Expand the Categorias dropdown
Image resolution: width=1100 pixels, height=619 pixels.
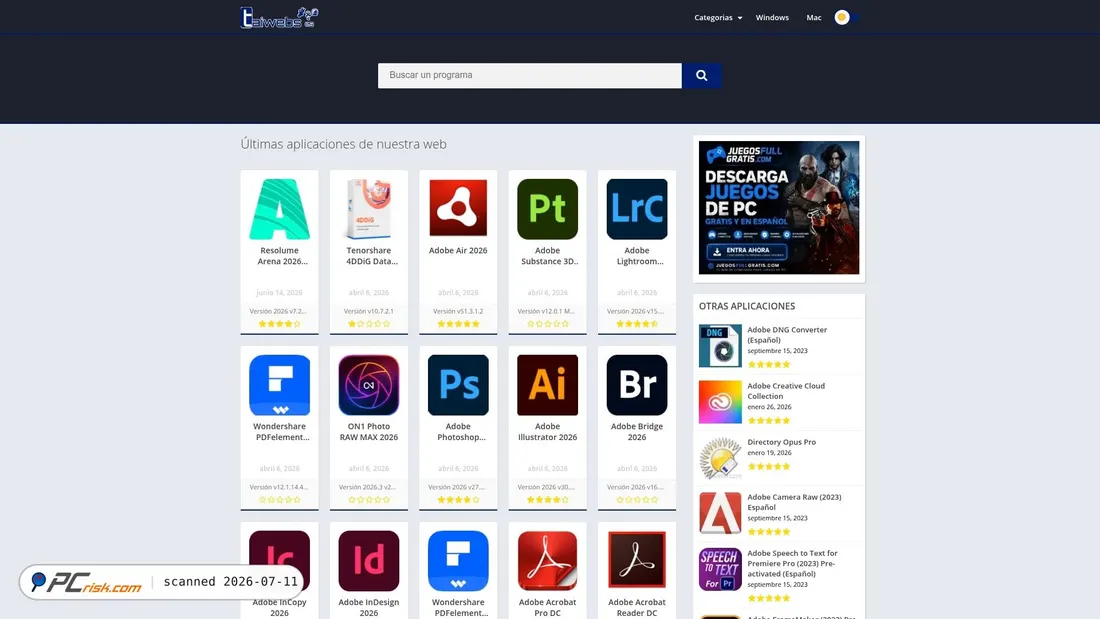pyautogui.click(x=718, y=18)
